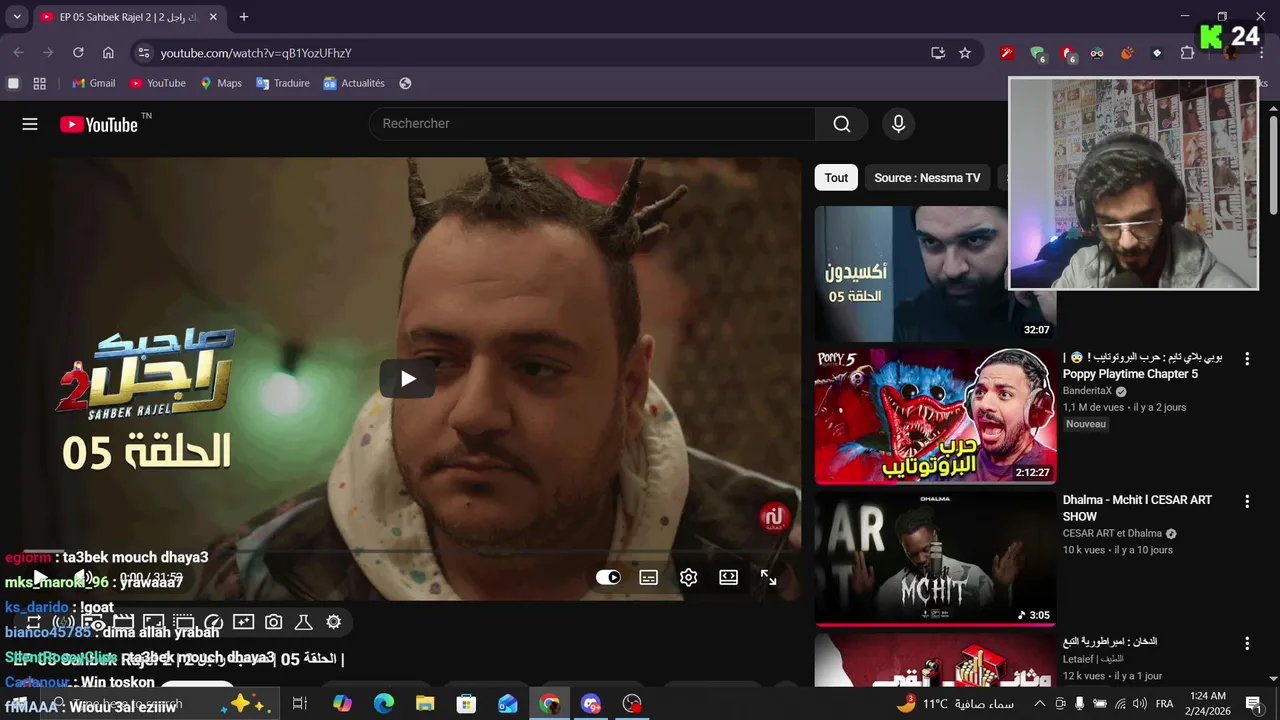Select the Source : Nessma TV chip
Viewport: 1280px width, 720px height.
927,178
